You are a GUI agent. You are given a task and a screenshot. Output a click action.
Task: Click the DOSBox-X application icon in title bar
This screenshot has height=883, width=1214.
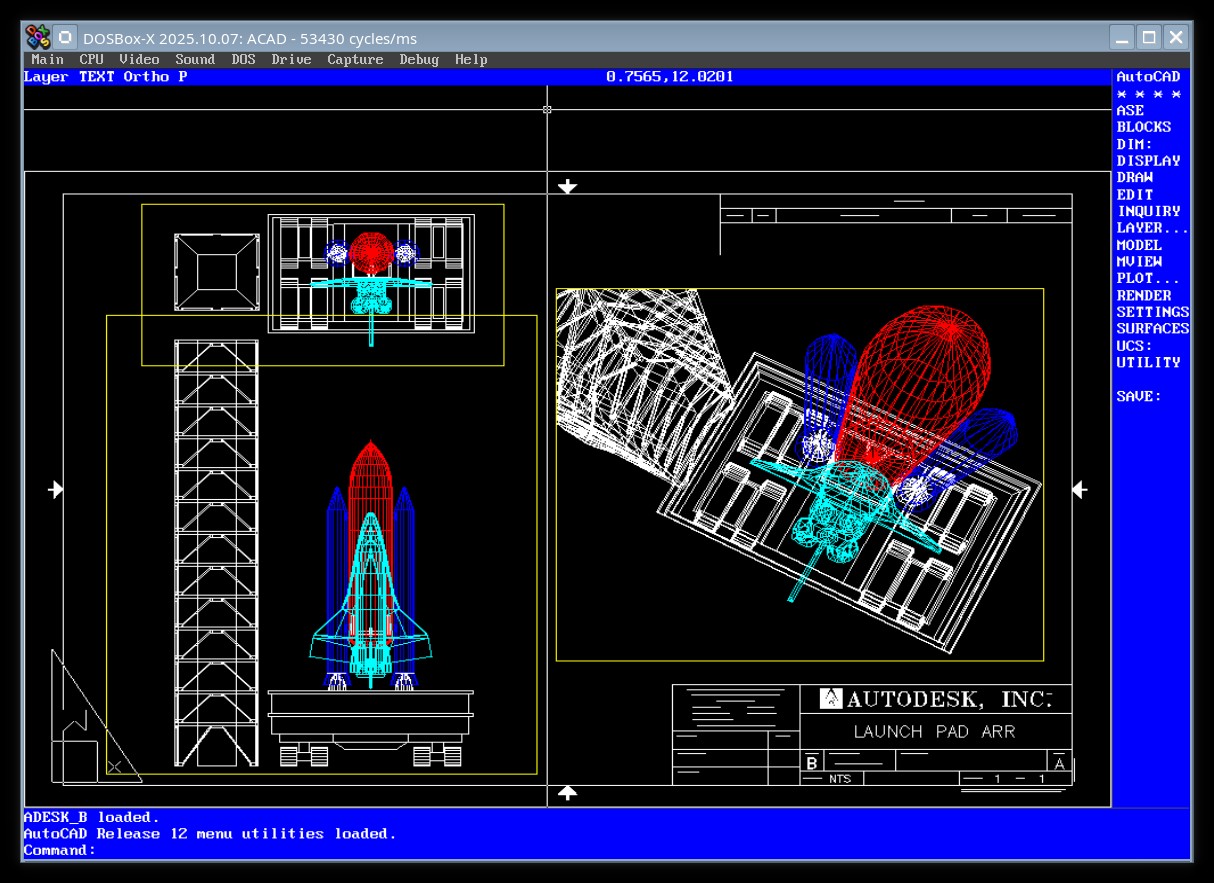[x=37, y=38]
